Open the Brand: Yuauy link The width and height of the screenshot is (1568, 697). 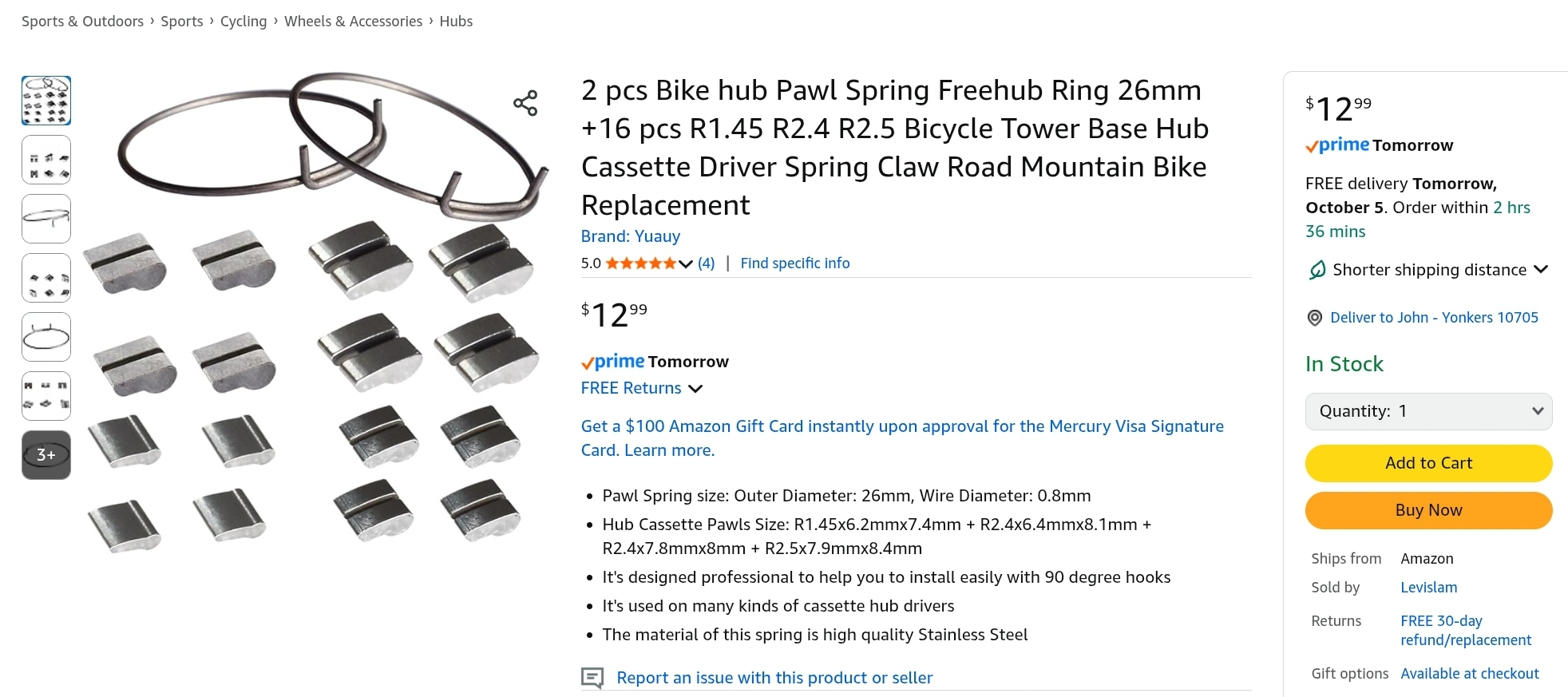pos(630,236)
